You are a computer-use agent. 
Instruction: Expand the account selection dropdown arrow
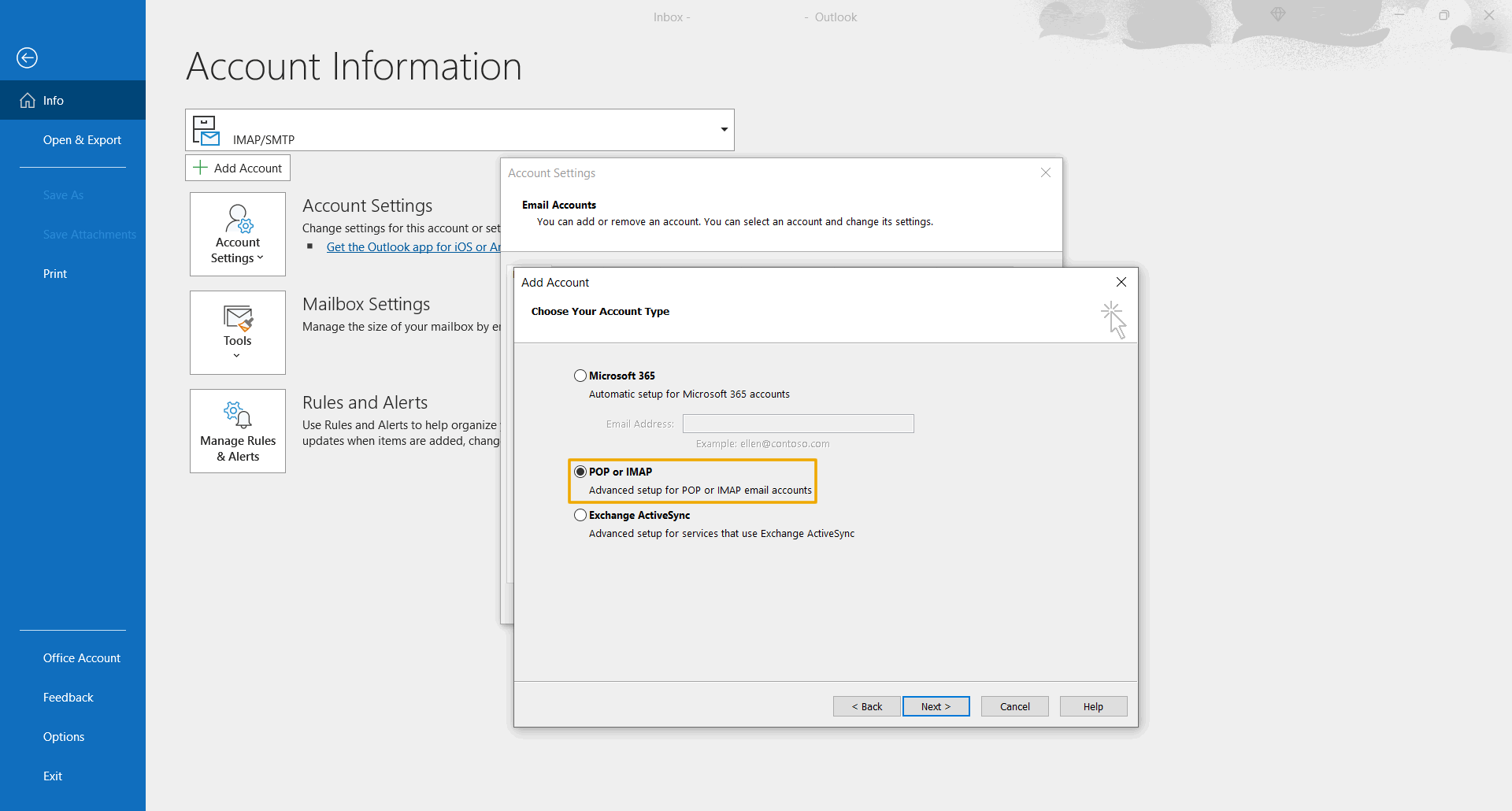point(724,130)
